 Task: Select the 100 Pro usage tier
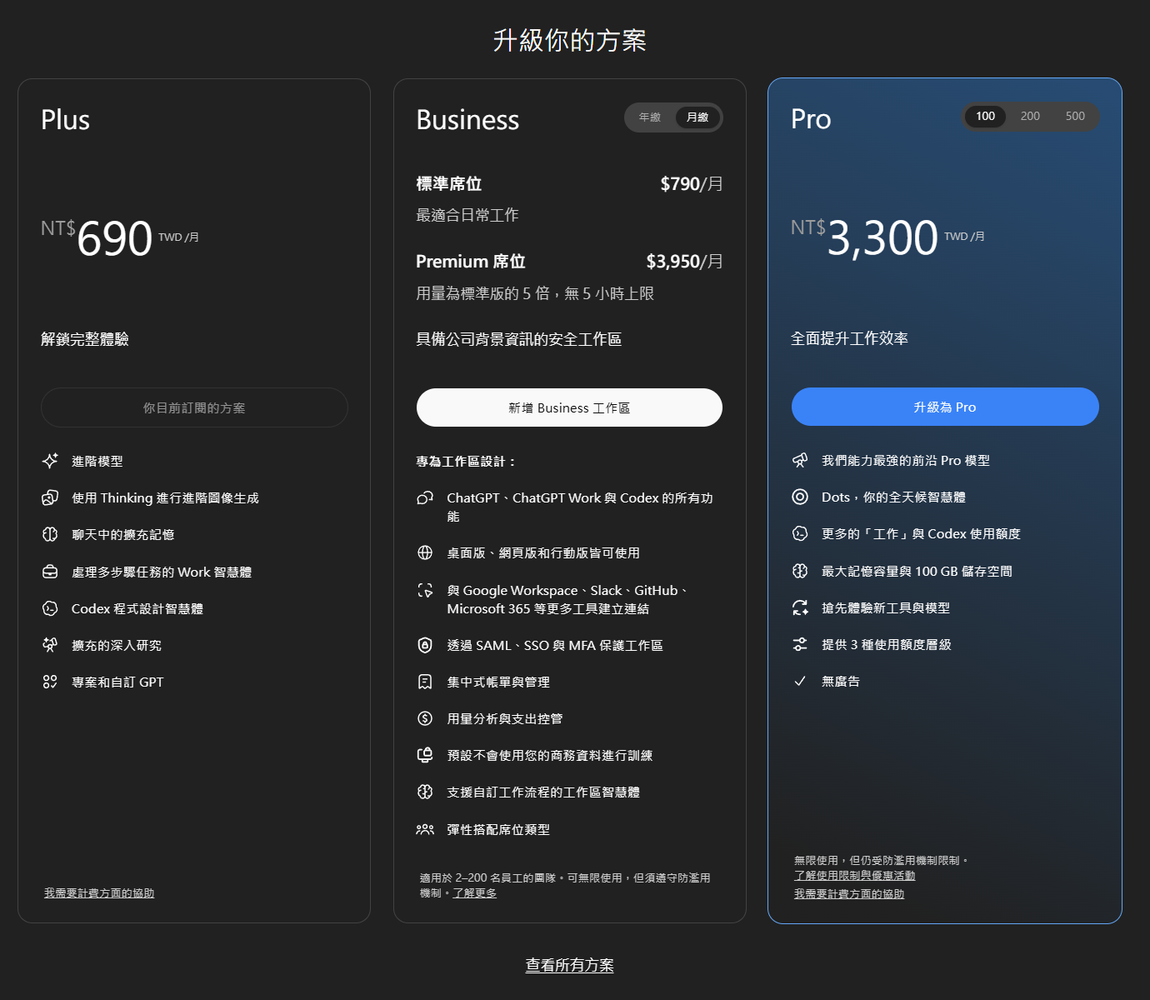click(985, 116)
